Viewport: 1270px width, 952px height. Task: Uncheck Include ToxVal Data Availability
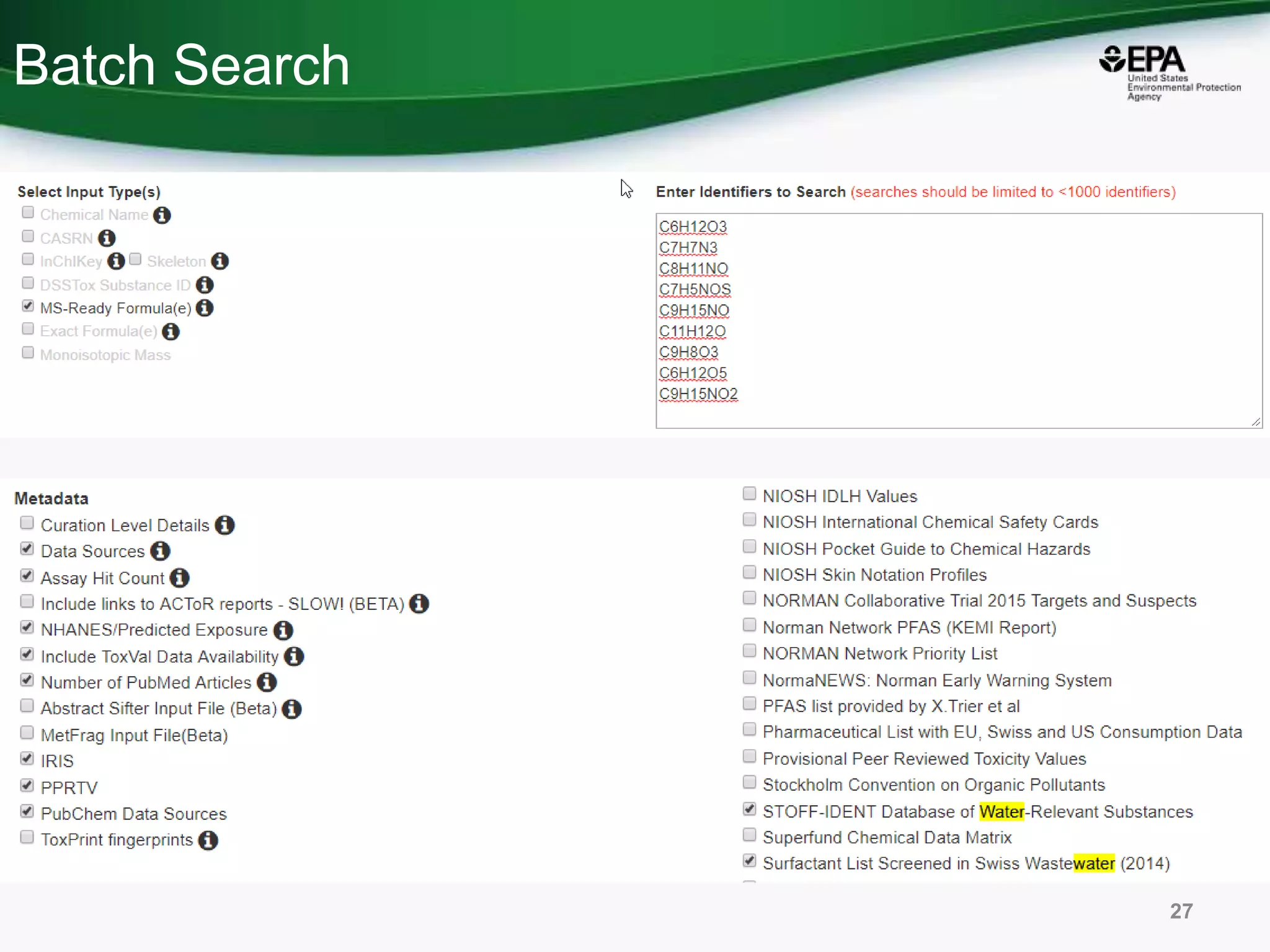(27, 654)
